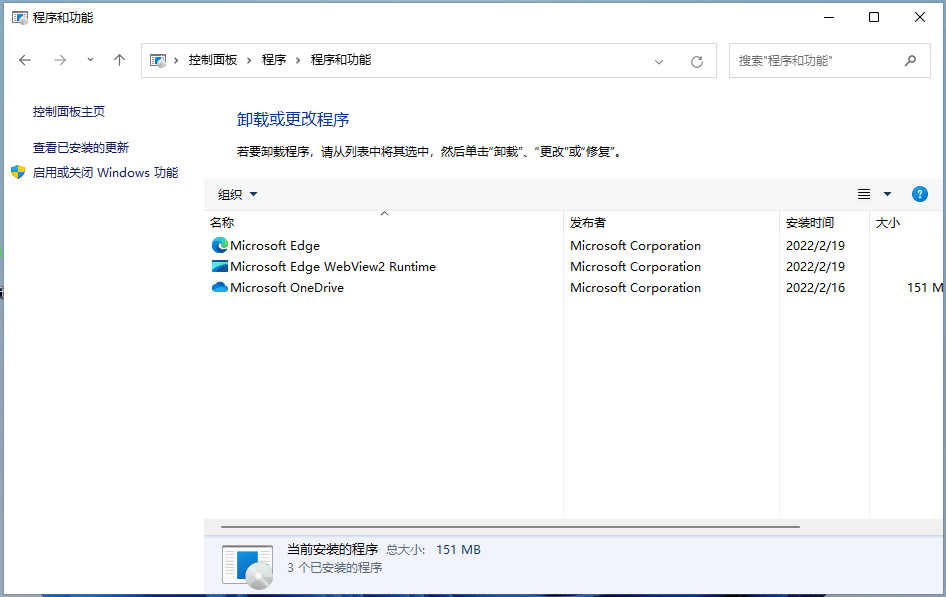This screenshot has height=597, width=946.
Task: Click OneDrive's 2022/2/16 install date
Action: (x=815, y=288)
